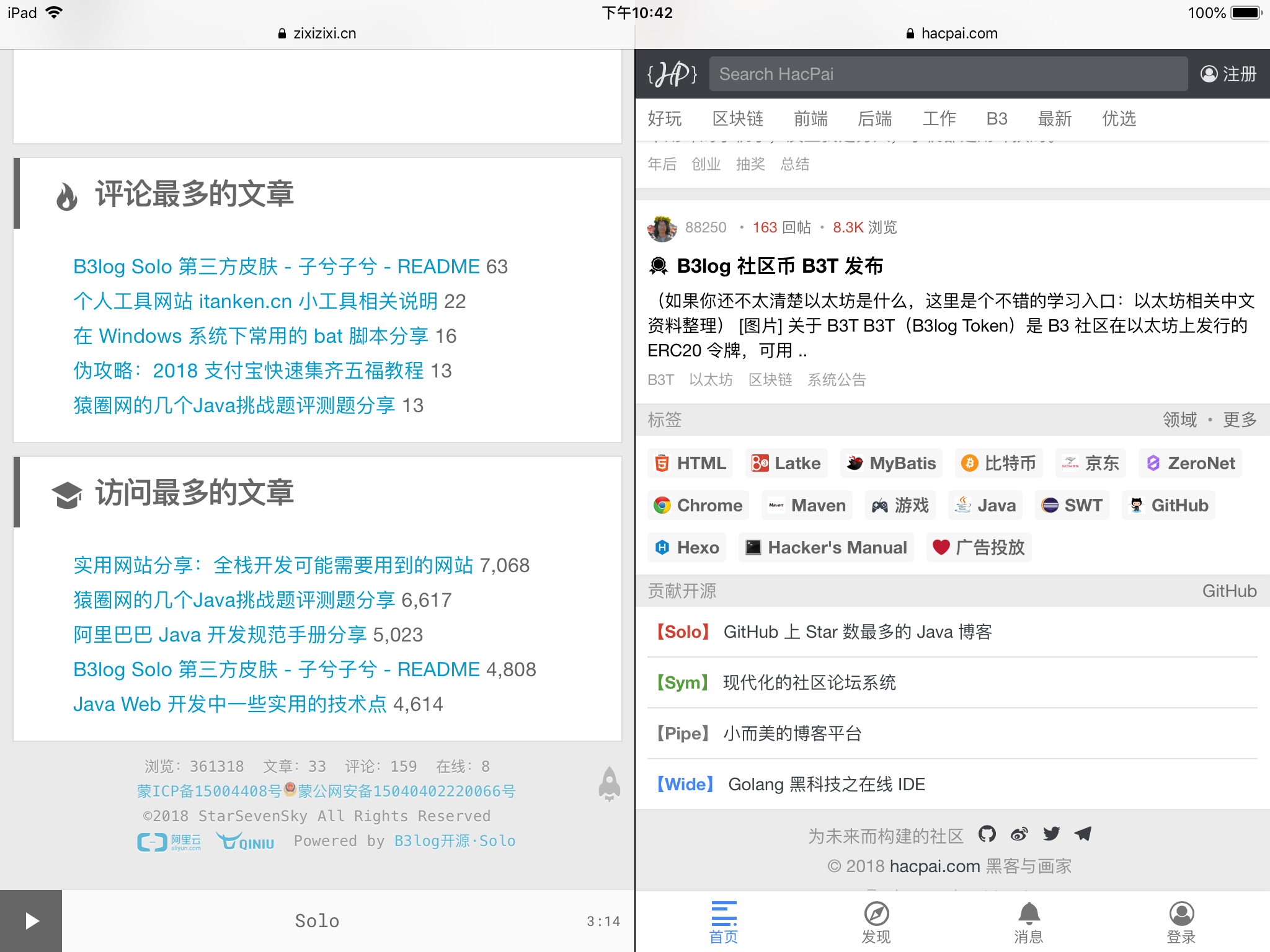Open the 区块链 navigation tab
The width and height of the screenshot is (1270, 952).
(x=737, y=119)
